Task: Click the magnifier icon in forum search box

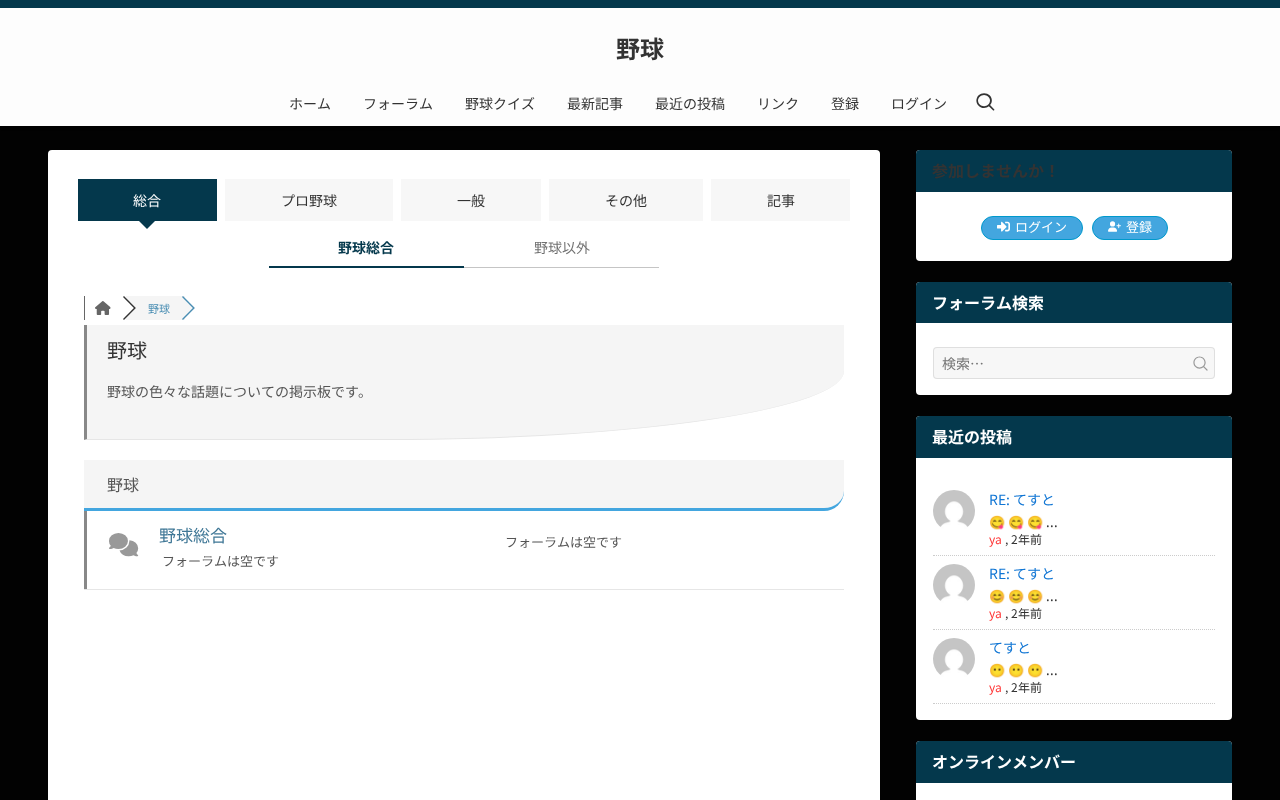Action: [x=1200, y=364]
